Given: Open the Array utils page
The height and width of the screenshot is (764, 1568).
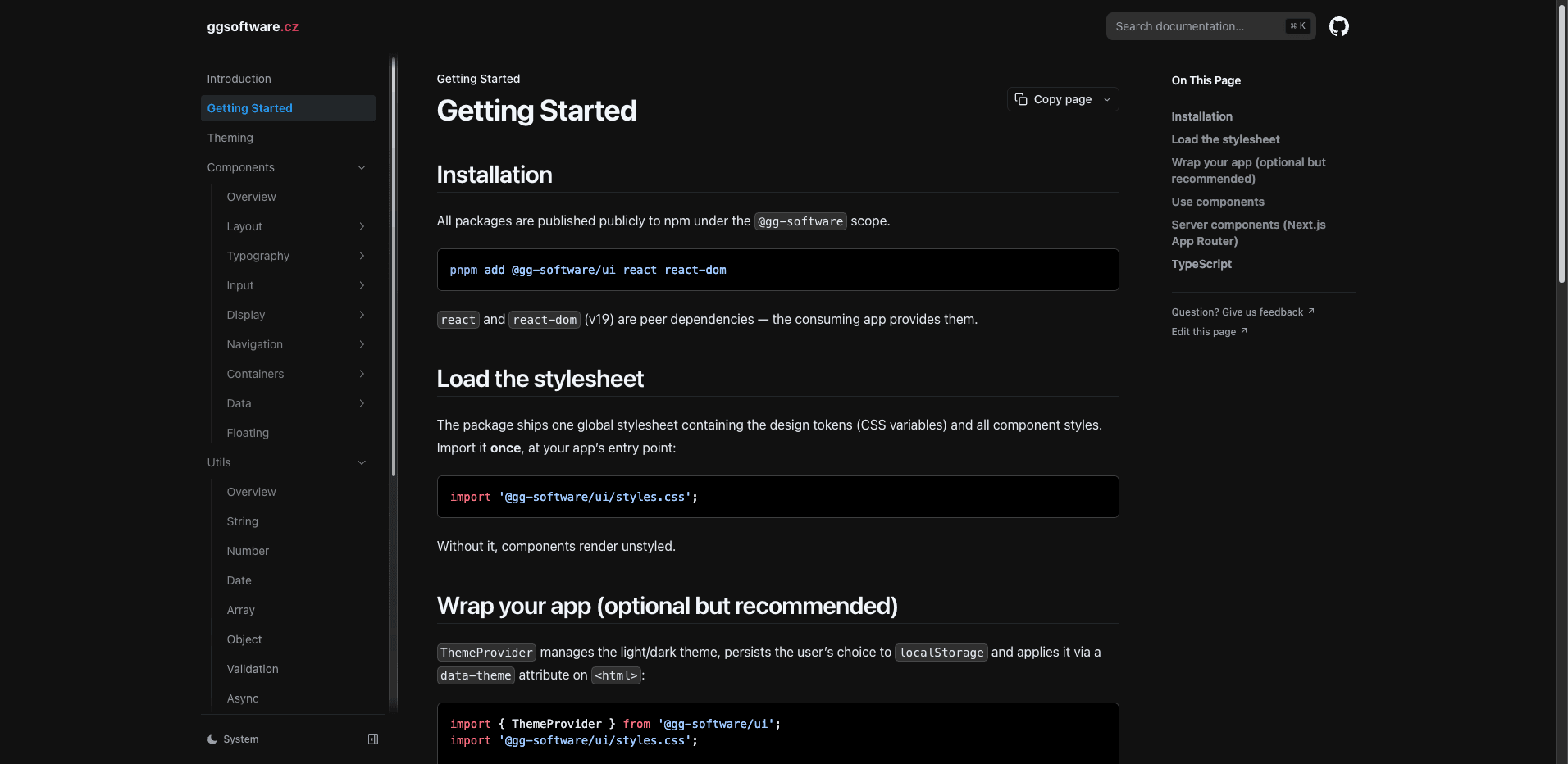Looking at the screenshot, I should [298, 610].
